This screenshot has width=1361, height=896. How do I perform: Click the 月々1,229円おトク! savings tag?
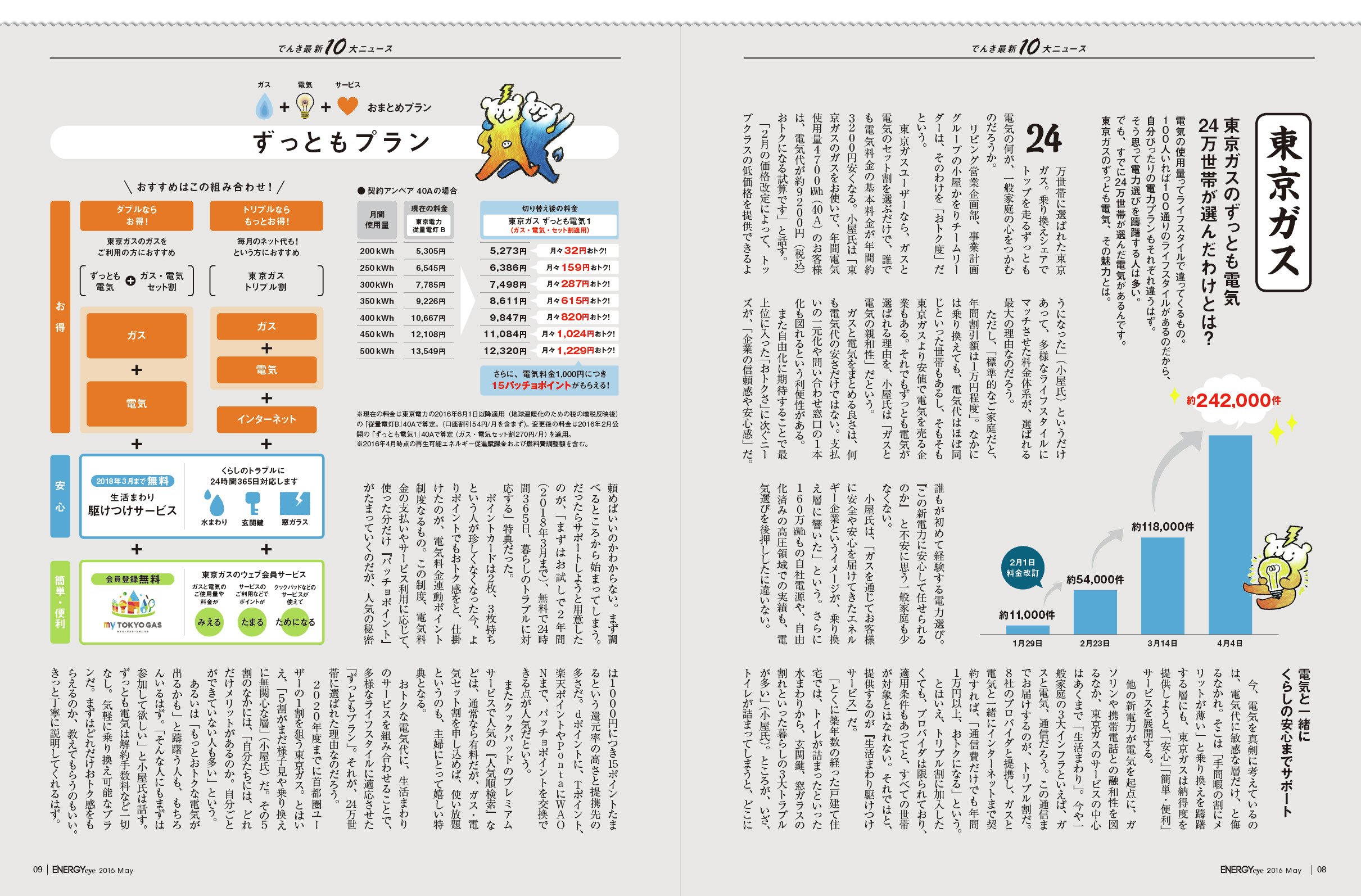coord(577,350)
